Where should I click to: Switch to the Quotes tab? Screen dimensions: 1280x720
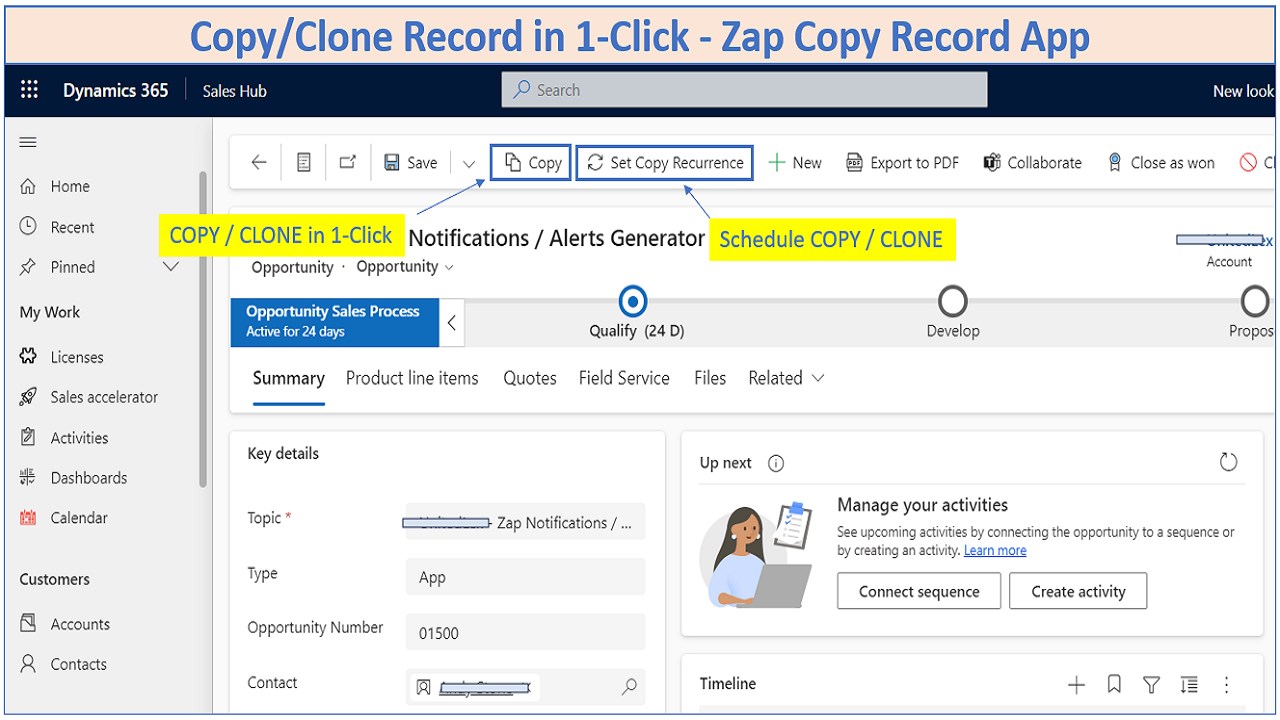tap(530, 378)
